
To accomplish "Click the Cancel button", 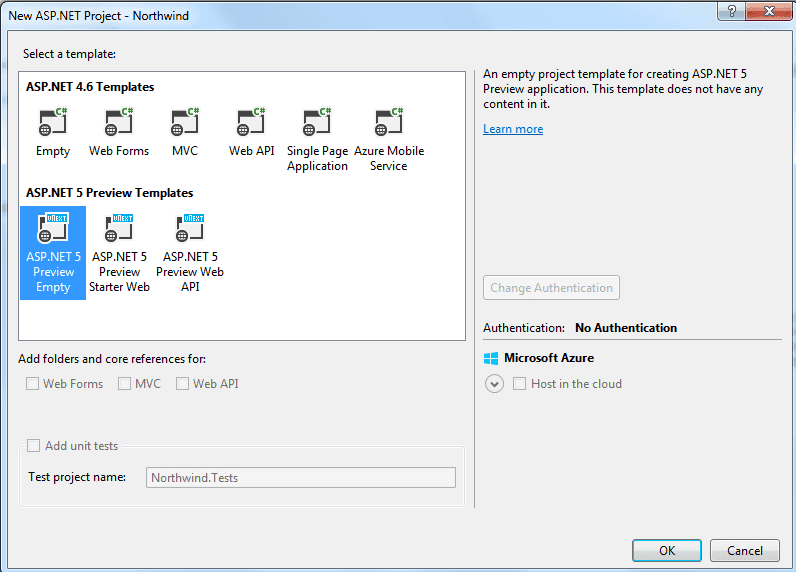I will pyautogui.click(x=744, y=551).
